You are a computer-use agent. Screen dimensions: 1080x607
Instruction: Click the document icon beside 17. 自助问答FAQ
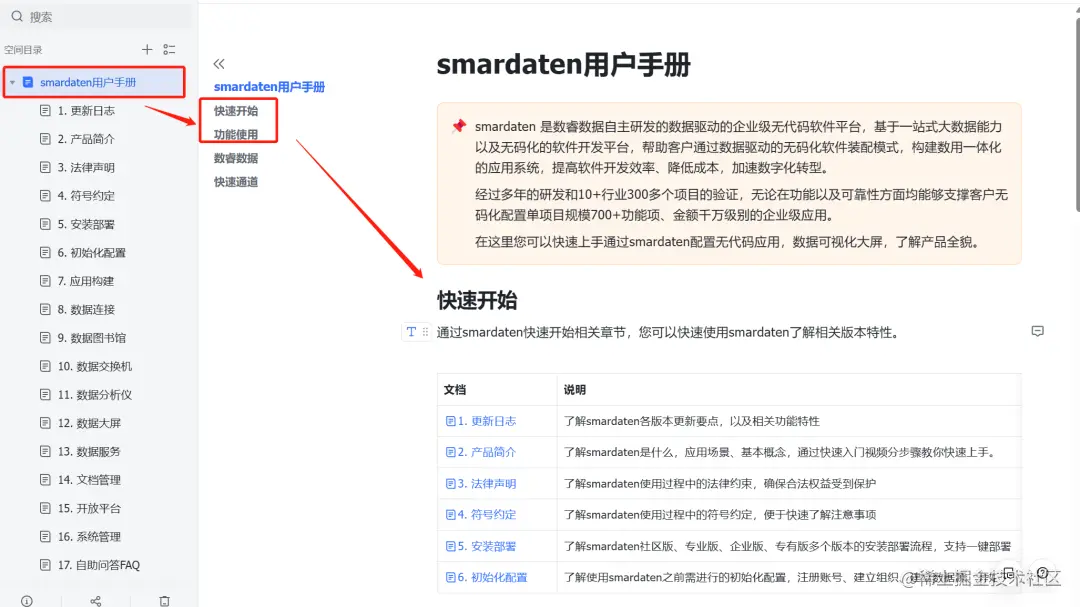(44, 565)
